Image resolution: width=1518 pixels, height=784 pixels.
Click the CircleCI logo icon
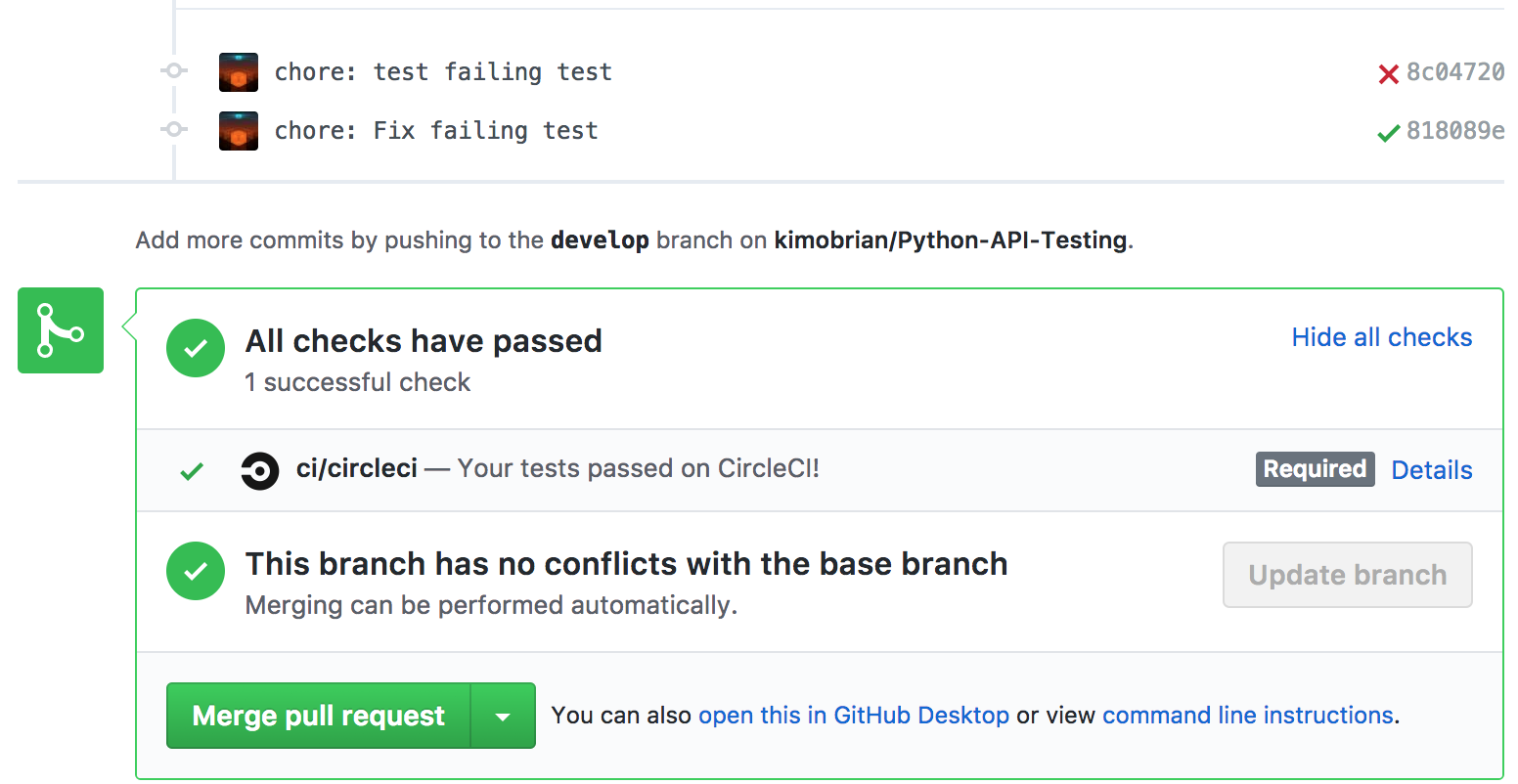[260, 469]
